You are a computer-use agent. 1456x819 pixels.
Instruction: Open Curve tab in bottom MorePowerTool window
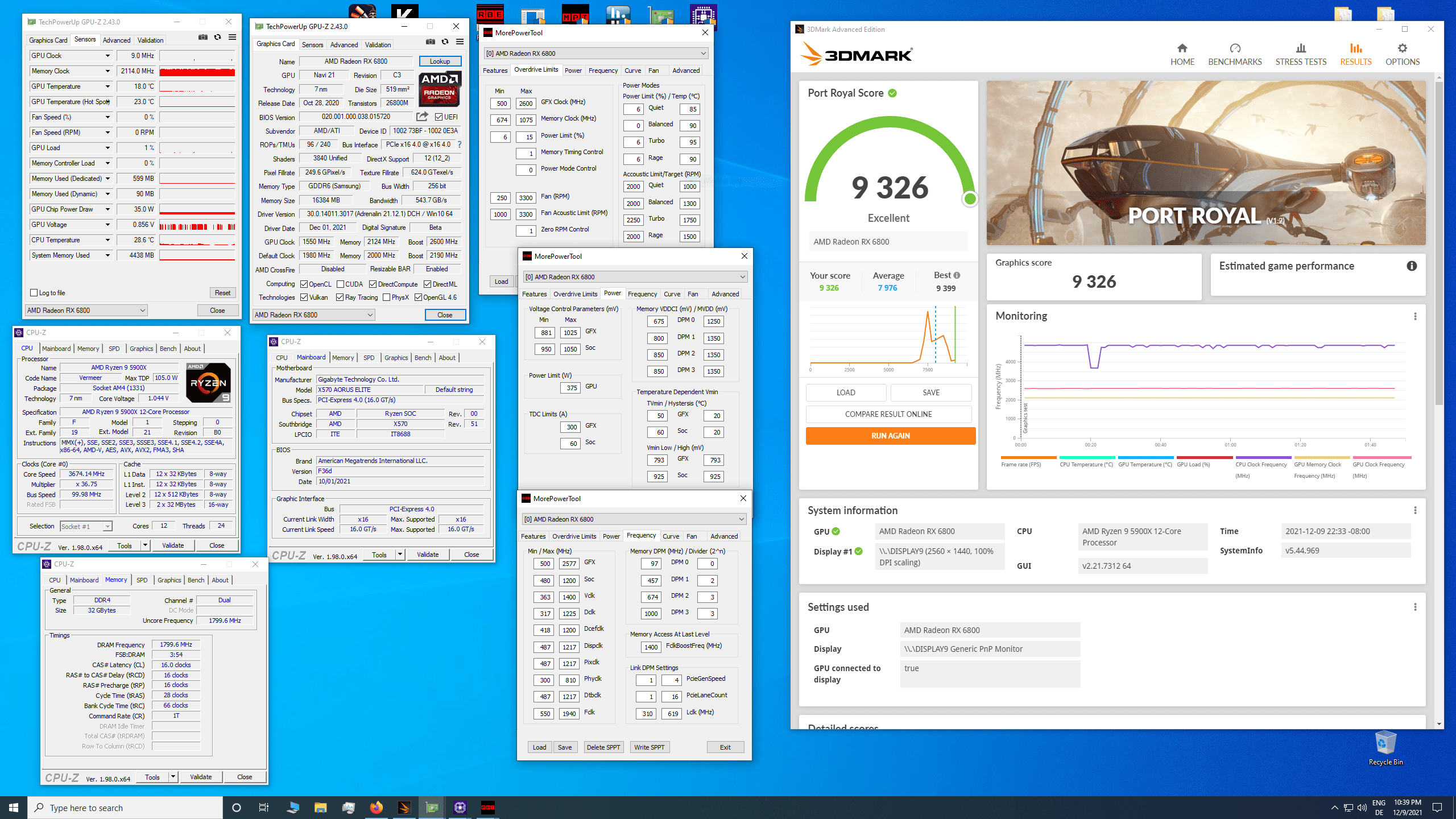point(671,536)
